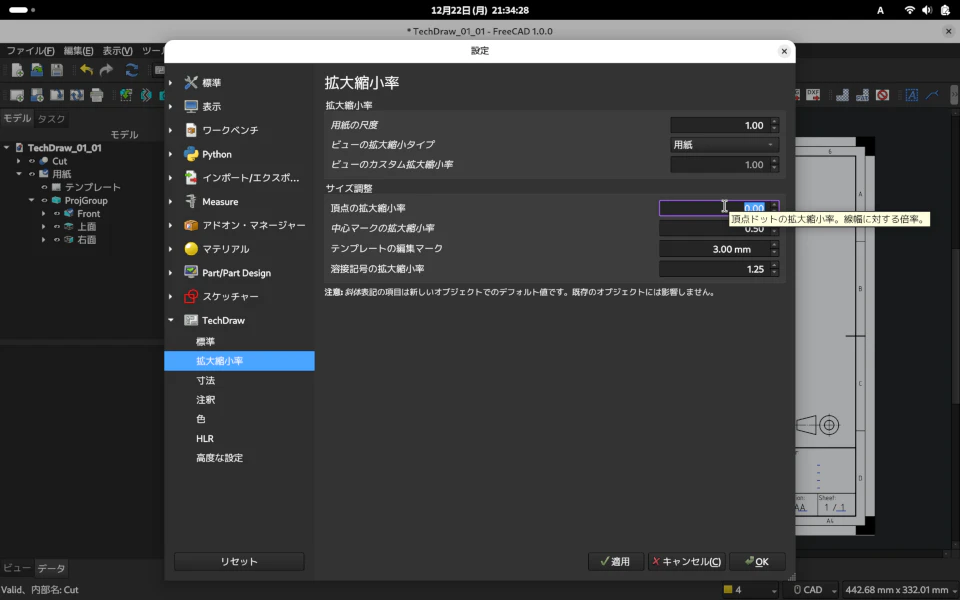Expand the アドオン・マネージャー category arrow

pyautogui.click(x=171, y=225)
